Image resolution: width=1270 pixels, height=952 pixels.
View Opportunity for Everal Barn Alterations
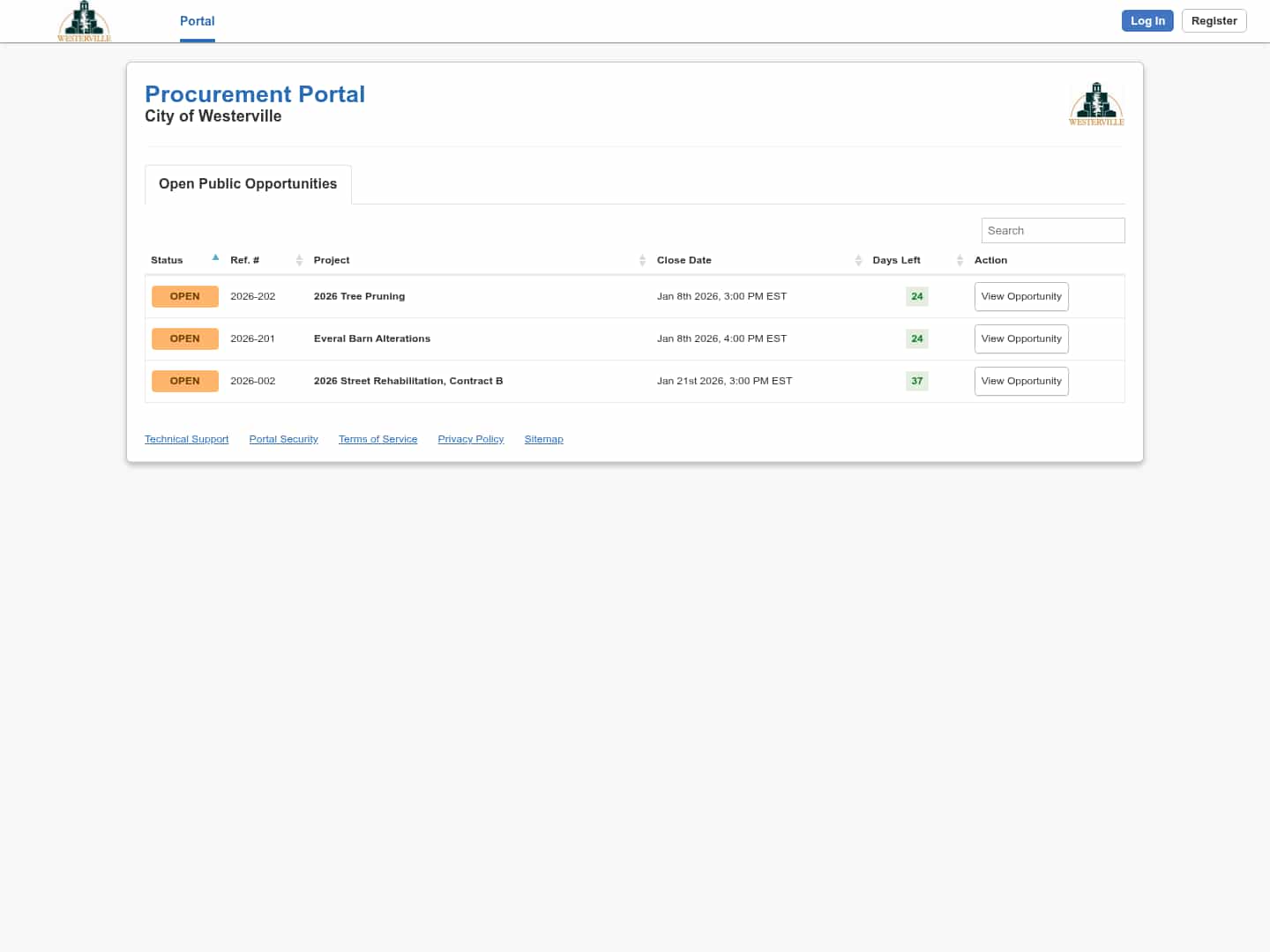[x=1020, y=339]
